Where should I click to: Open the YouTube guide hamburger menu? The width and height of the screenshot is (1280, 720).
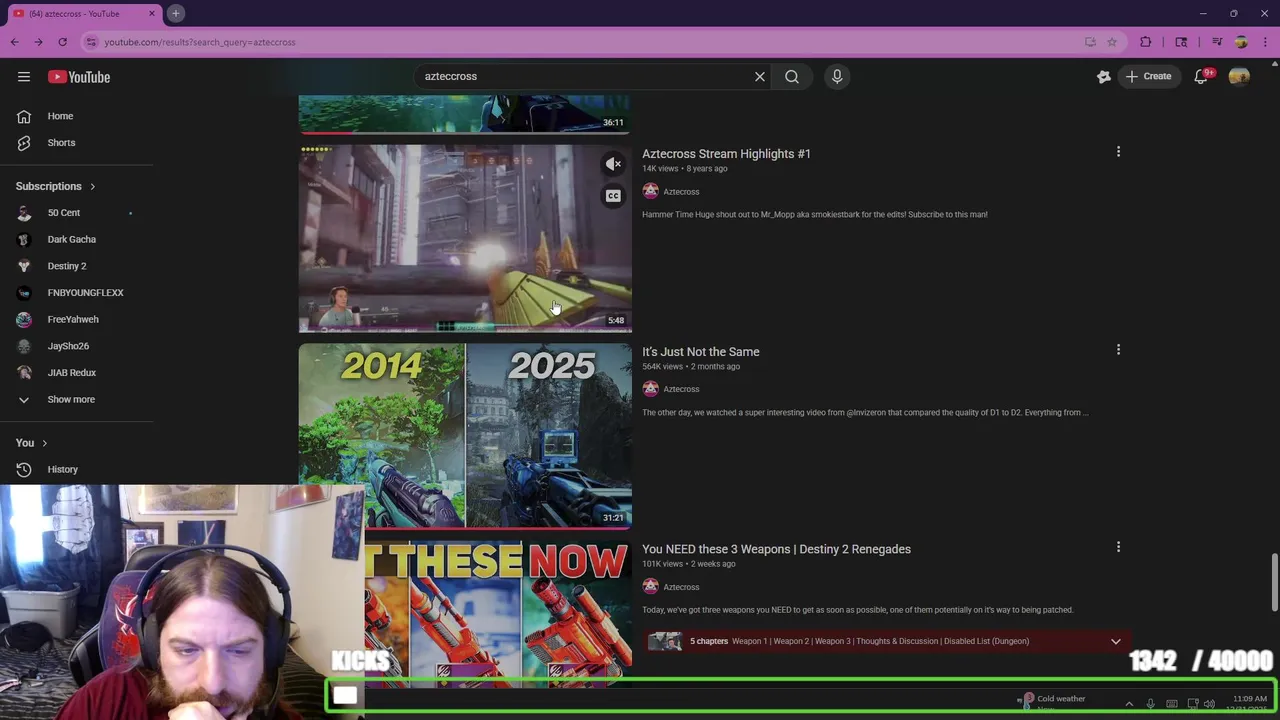tap(24, 77)
